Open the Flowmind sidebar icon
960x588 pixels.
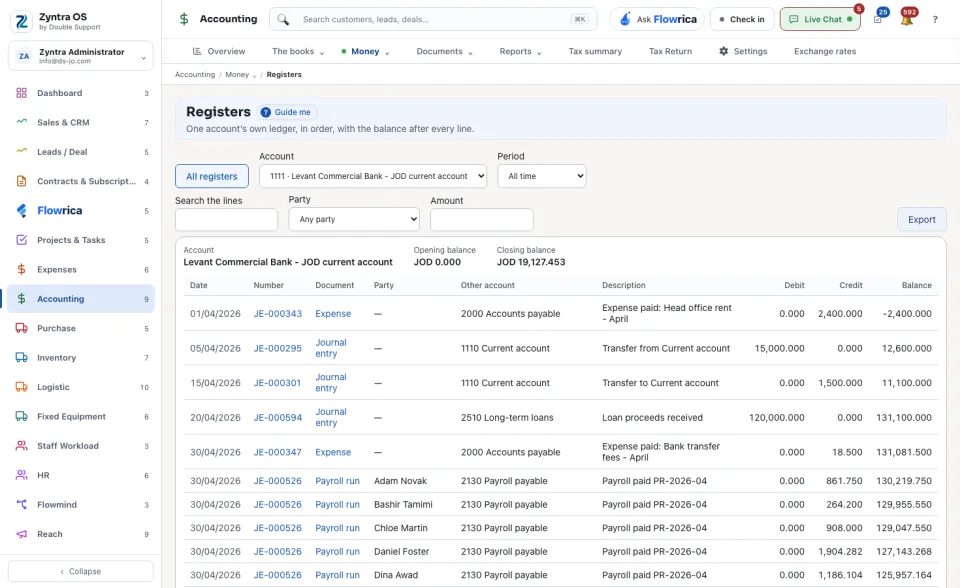(x=21, y=505)
